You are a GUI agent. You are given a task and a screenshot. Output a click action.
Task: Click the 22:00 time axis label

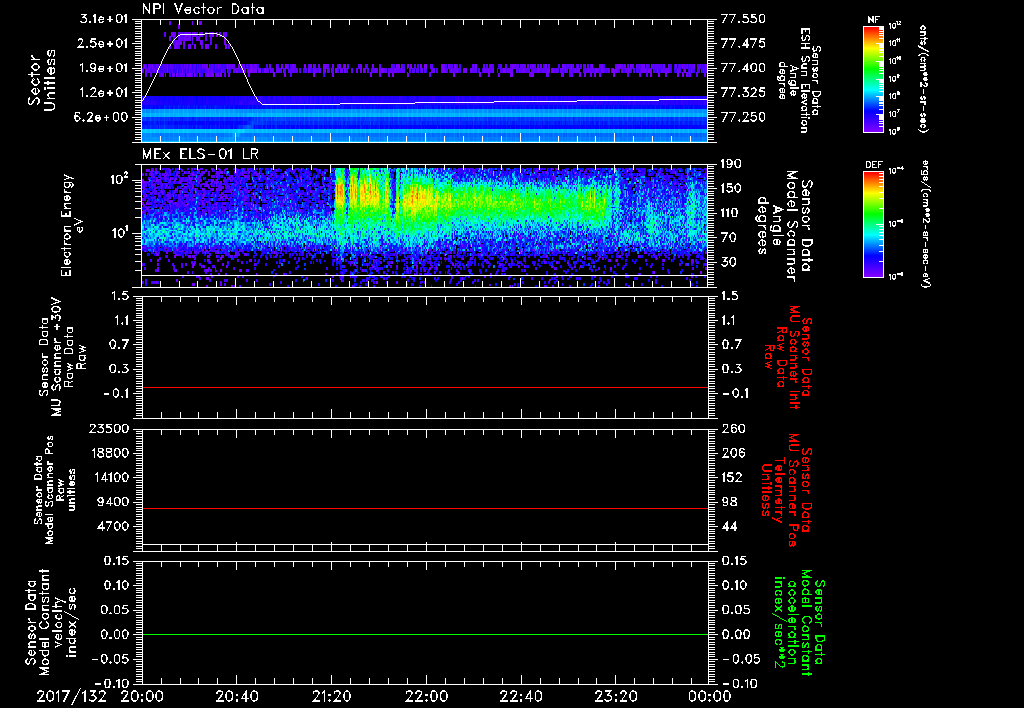point(426,696)
